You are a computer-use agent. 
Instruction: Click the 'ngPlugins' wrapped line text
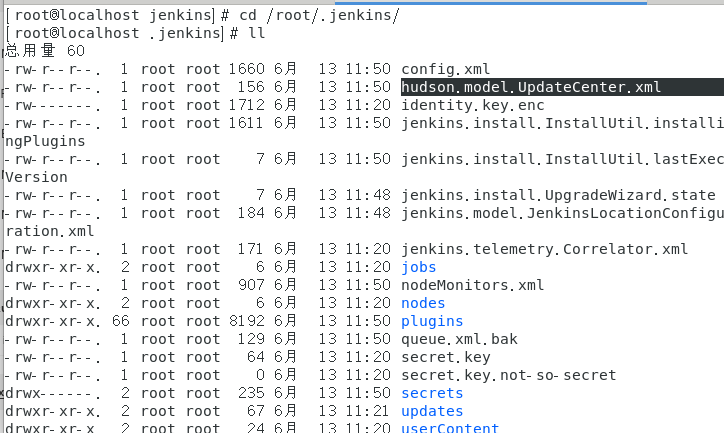(45, 141)
